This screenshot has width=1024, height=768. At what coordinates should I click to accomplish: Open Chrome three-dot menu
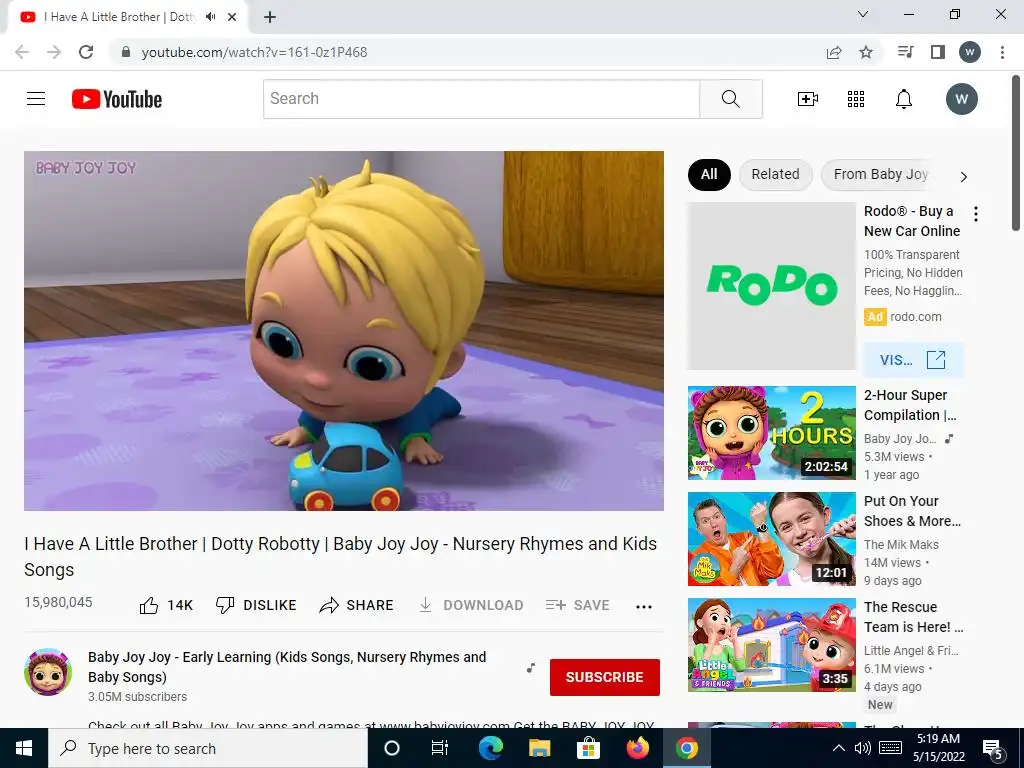click(1002, 52)
